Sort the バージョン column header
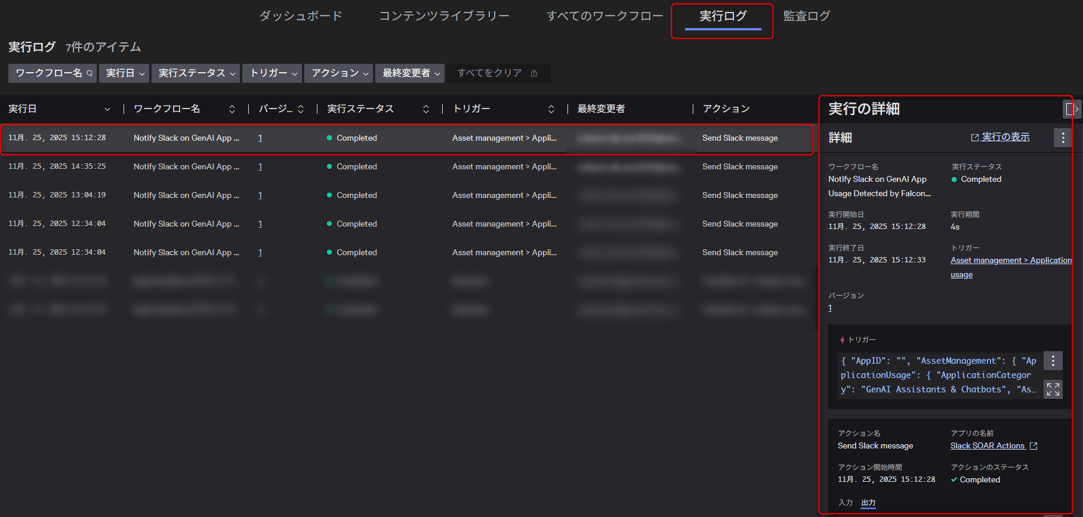Image resolution: width=1083 pixels, height=517 pixels. click(x=300, y=109)
